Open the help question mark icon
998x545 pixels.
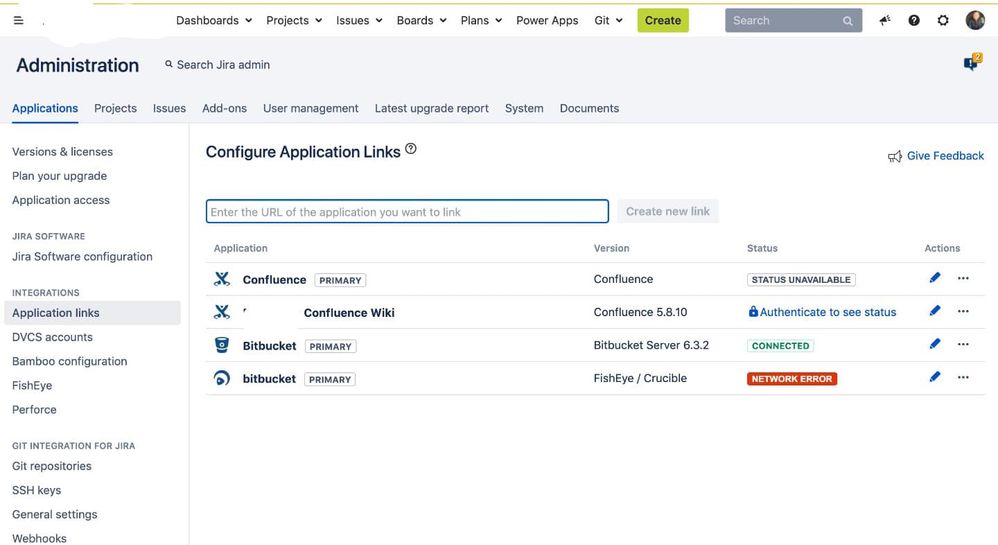(914, 20)
